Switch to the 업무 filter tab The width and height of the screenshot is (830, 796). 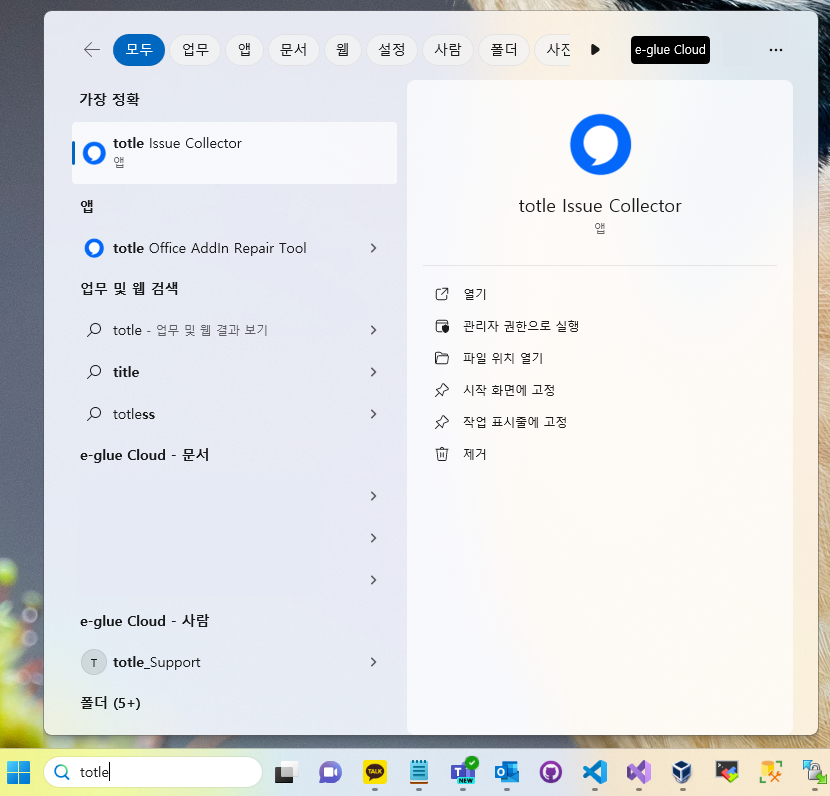pyautogui.click(x=195, y=50)
